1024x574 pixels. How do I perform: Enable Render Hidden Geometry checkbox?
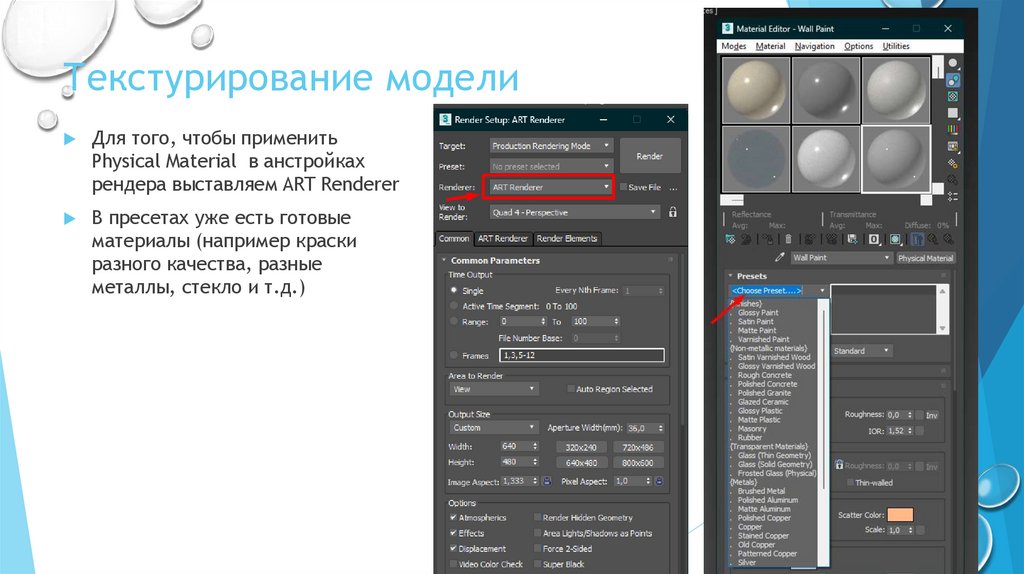pyautogui.click(x=537, y=517)
